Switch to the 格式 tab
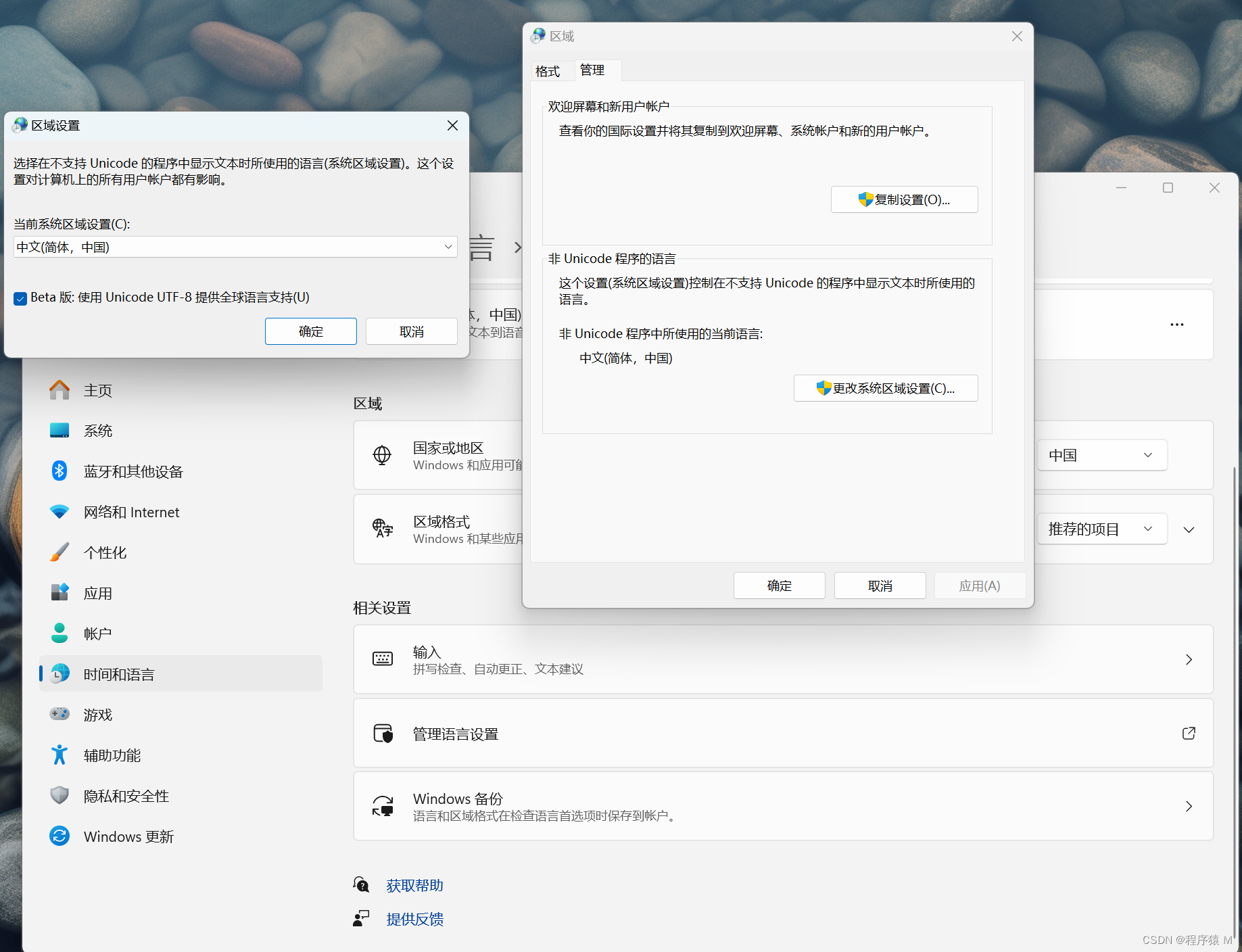This screenshot has width=1242, height=952. click(549, 70)
